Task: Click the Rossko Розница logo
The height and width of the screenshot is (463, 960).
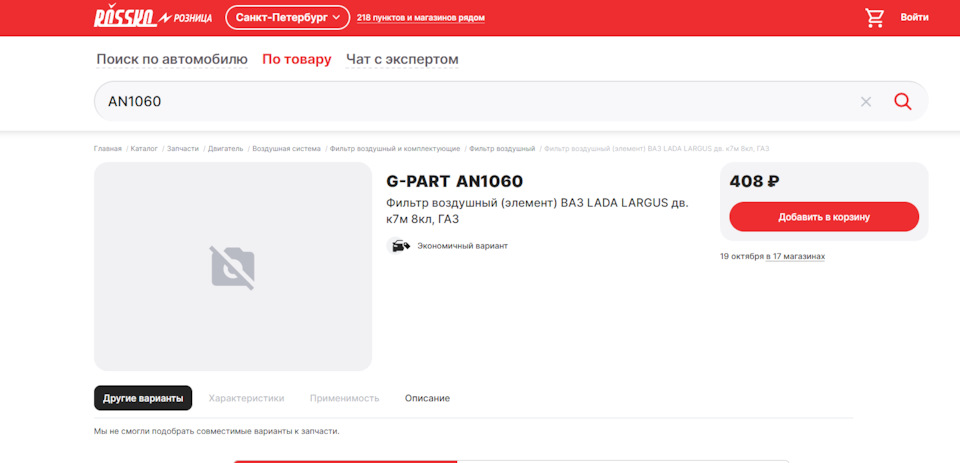Action: [153, 18]
